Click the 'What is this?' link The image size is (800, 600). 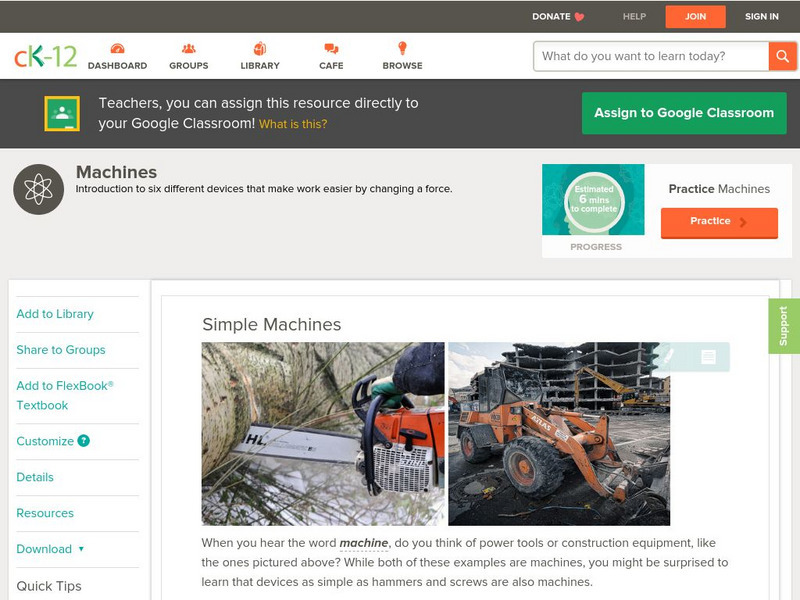click(293, 124)
